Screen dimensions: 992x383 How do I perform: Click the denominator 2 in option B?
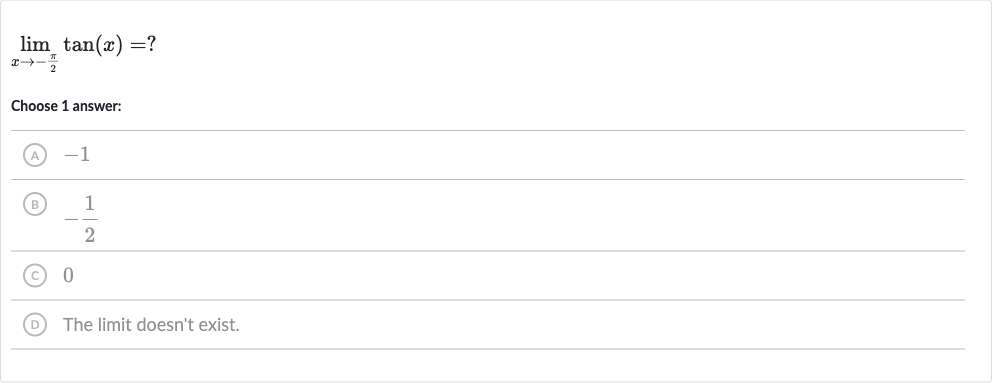pyautogui.click(x=90, y=235)
